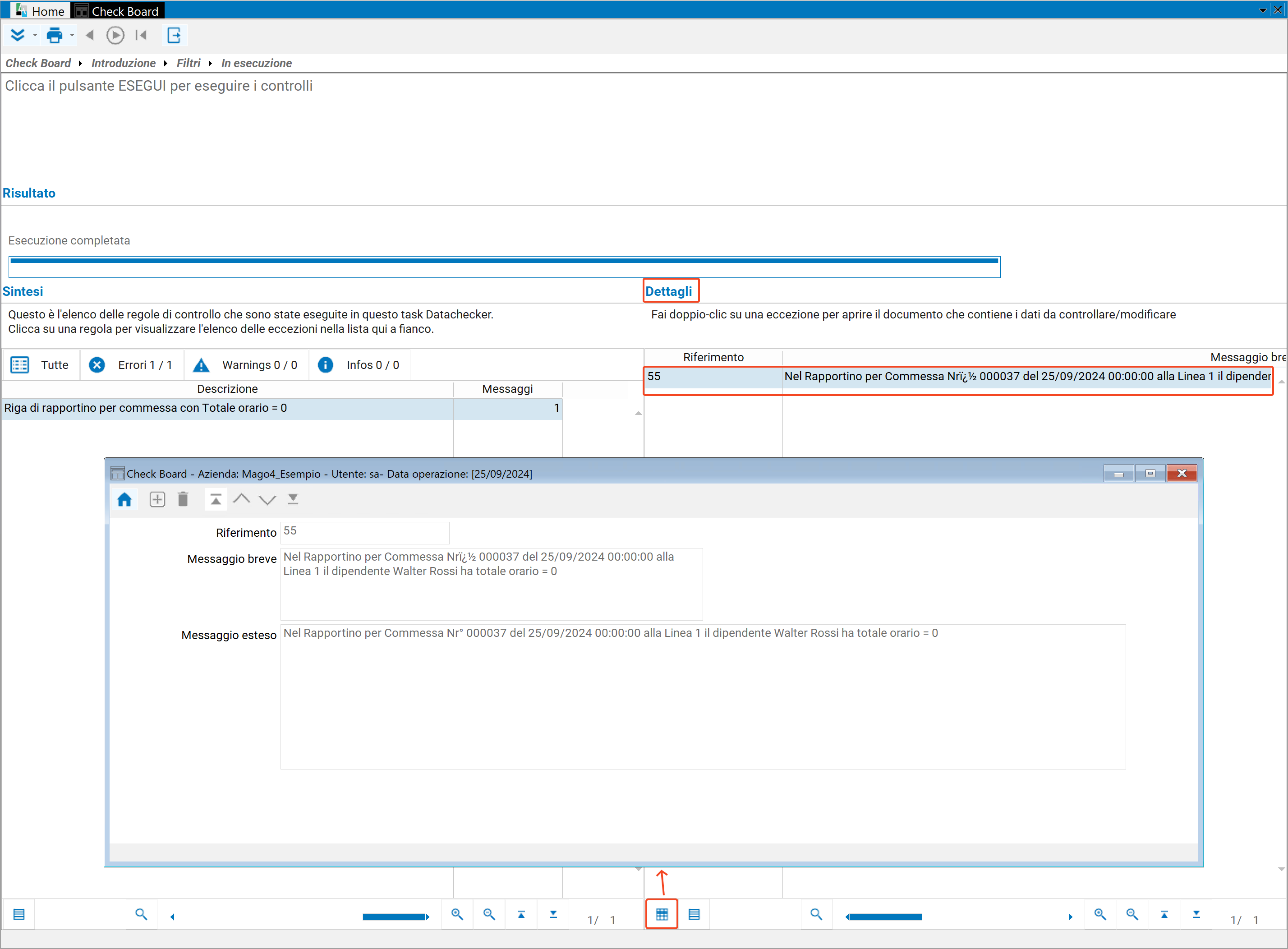1288x949 pixels.
Task: Jump to the bottom of the Dettagli list
Action: tap(1197, 914)
